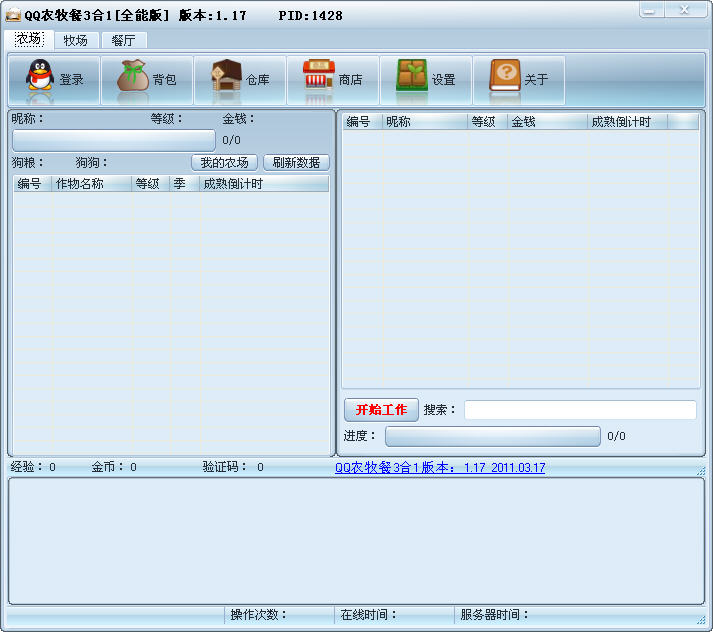Click the red 开始工作 button

point(381,410)
